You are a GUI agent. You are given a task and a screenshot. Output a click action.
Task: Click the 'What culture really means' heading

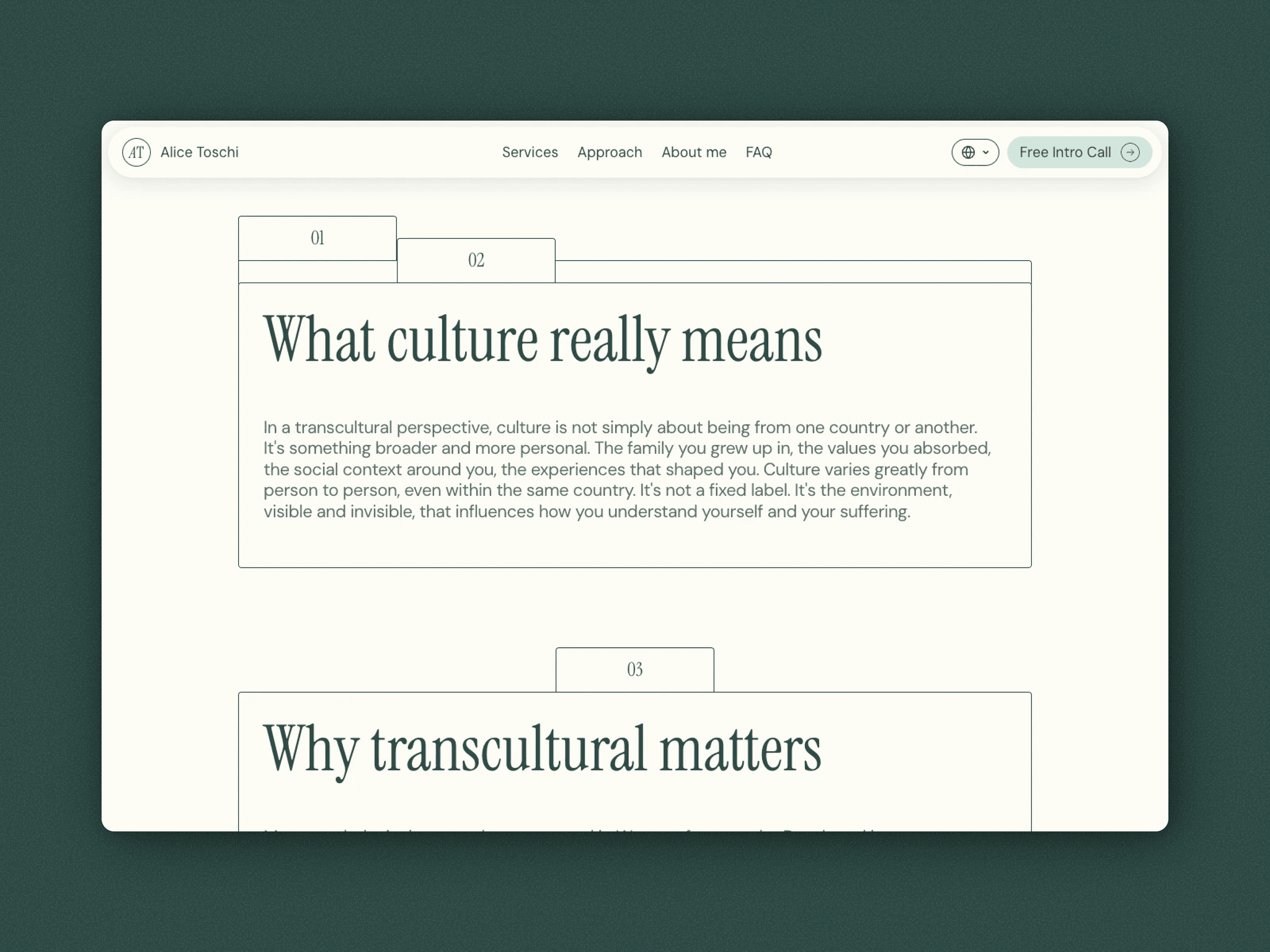pos(543,340)
